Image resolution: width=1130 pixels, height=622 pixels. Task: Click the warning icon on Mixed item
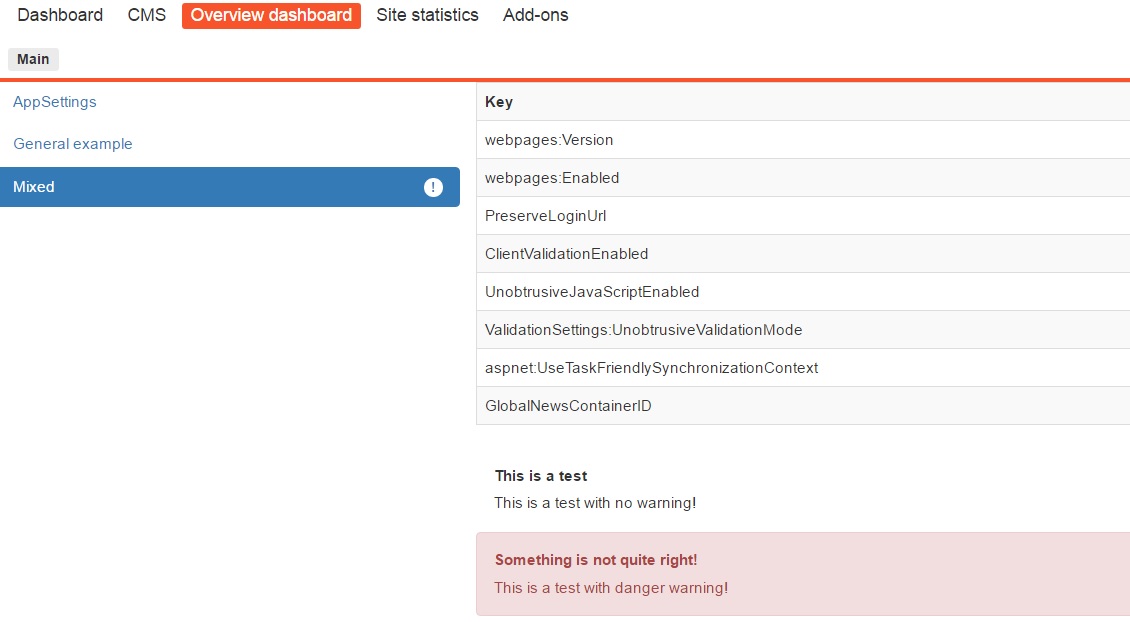point(433,187)
